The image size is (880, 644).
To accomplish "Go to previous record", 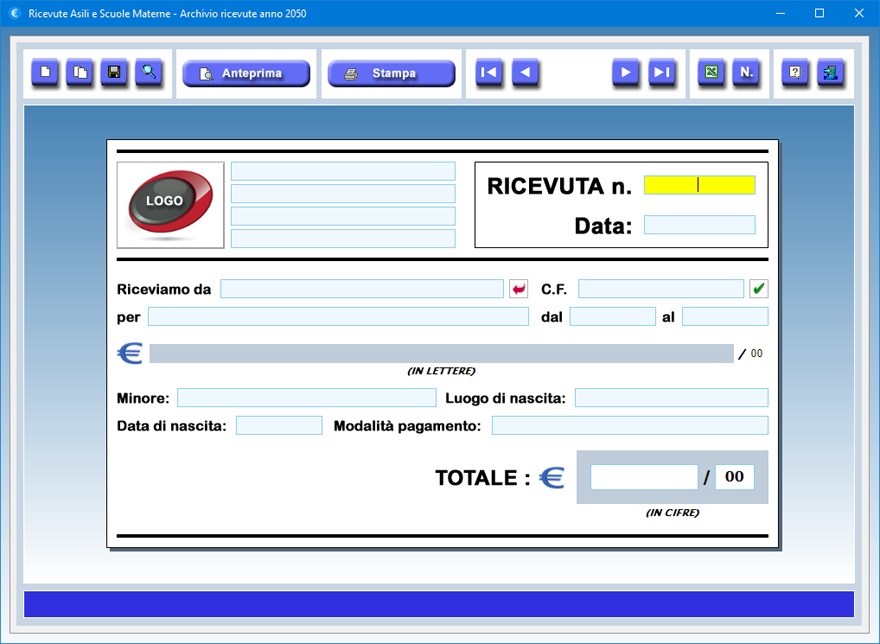I will click(525, 73).
